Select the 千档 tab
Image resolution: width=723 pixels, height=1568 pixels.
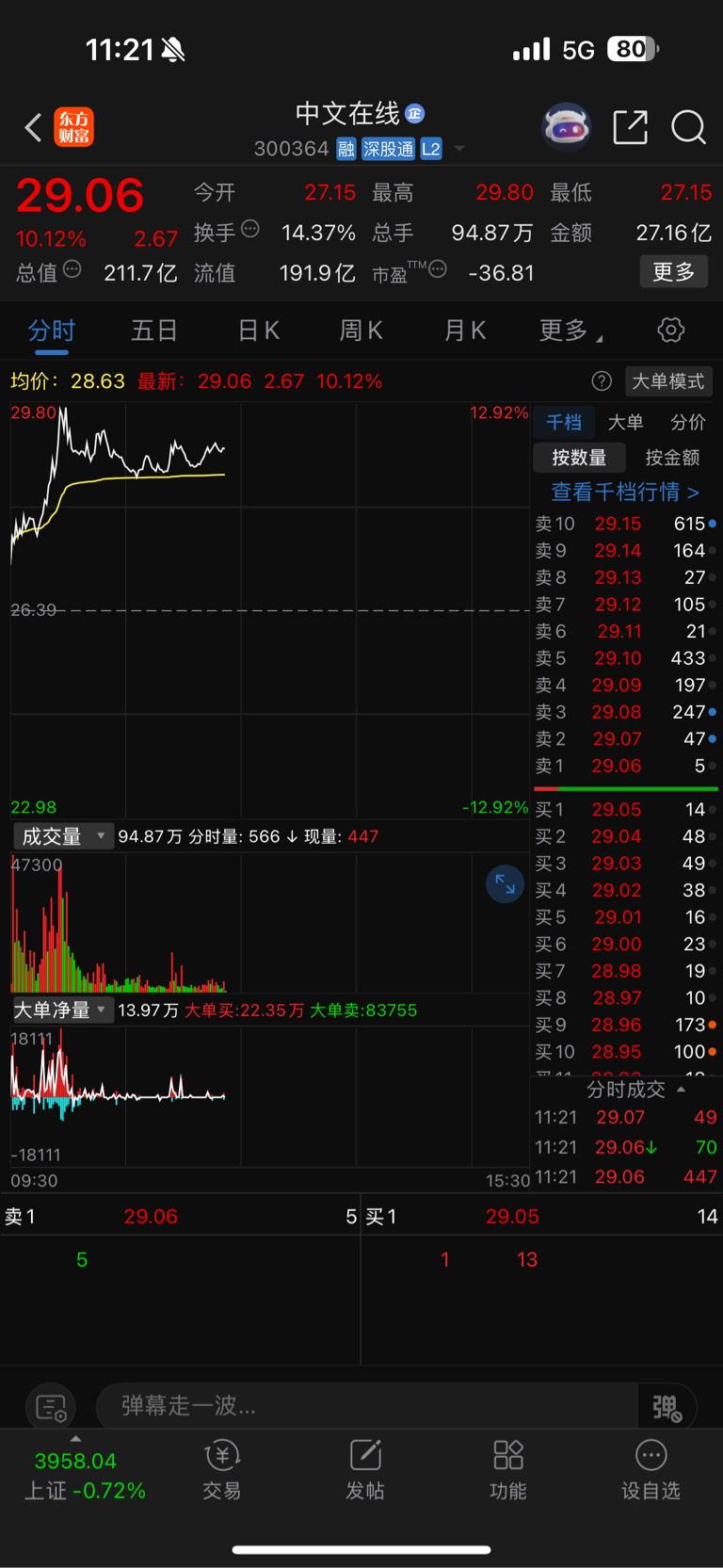[564, 423]
